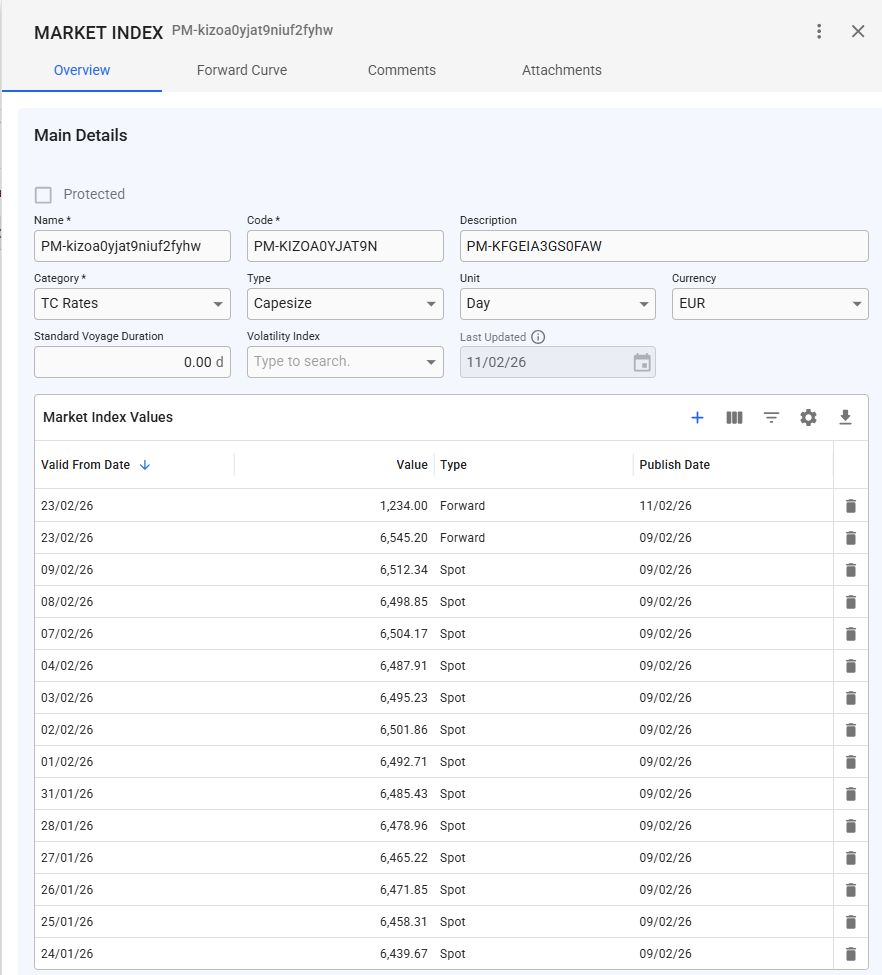Switch to the Attachments tab
Viewport: 882px width, 975px height.
coord(561,70)
